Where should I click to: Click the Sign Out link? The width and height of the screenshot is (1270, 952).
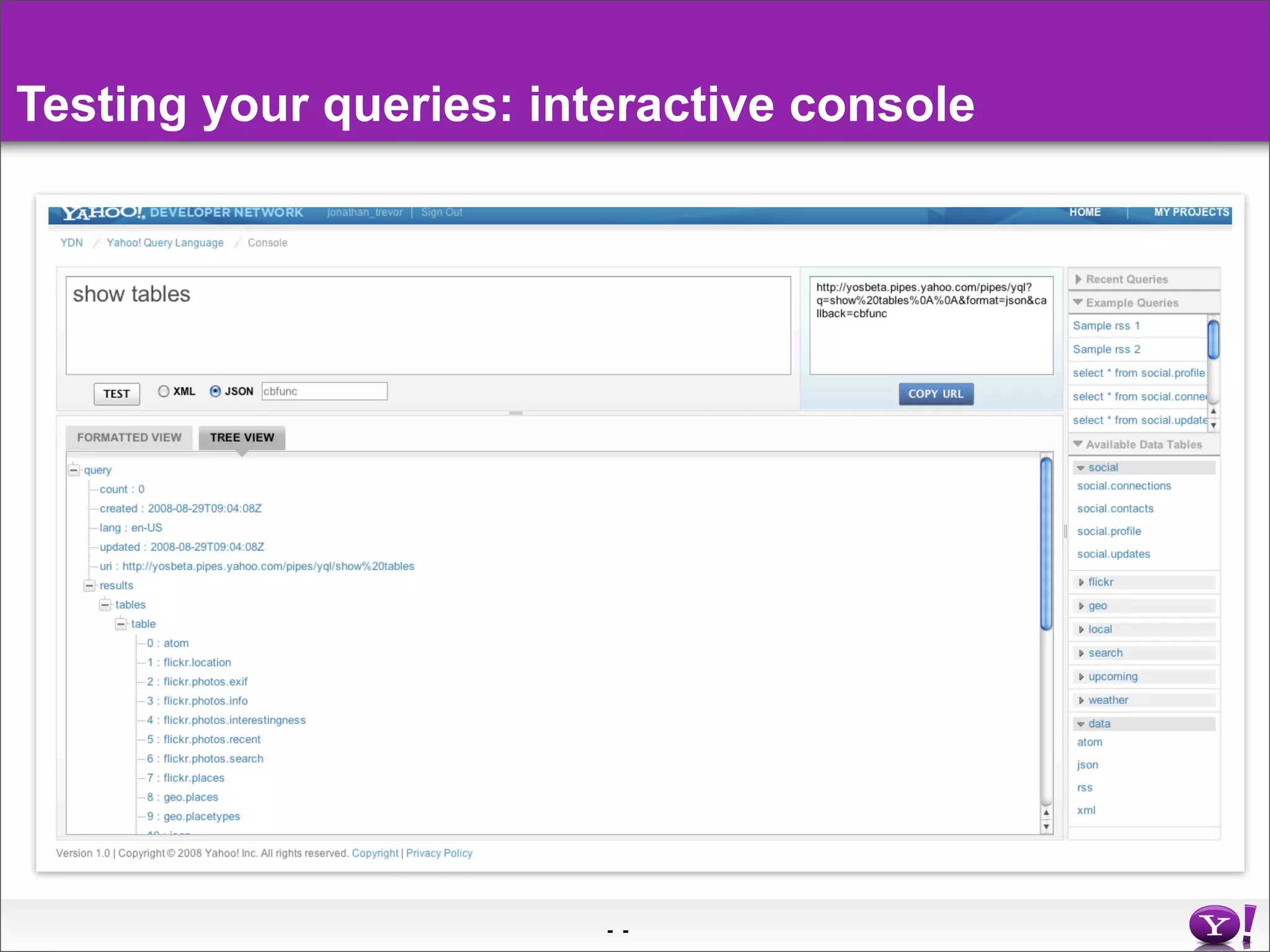click(442, 212)
